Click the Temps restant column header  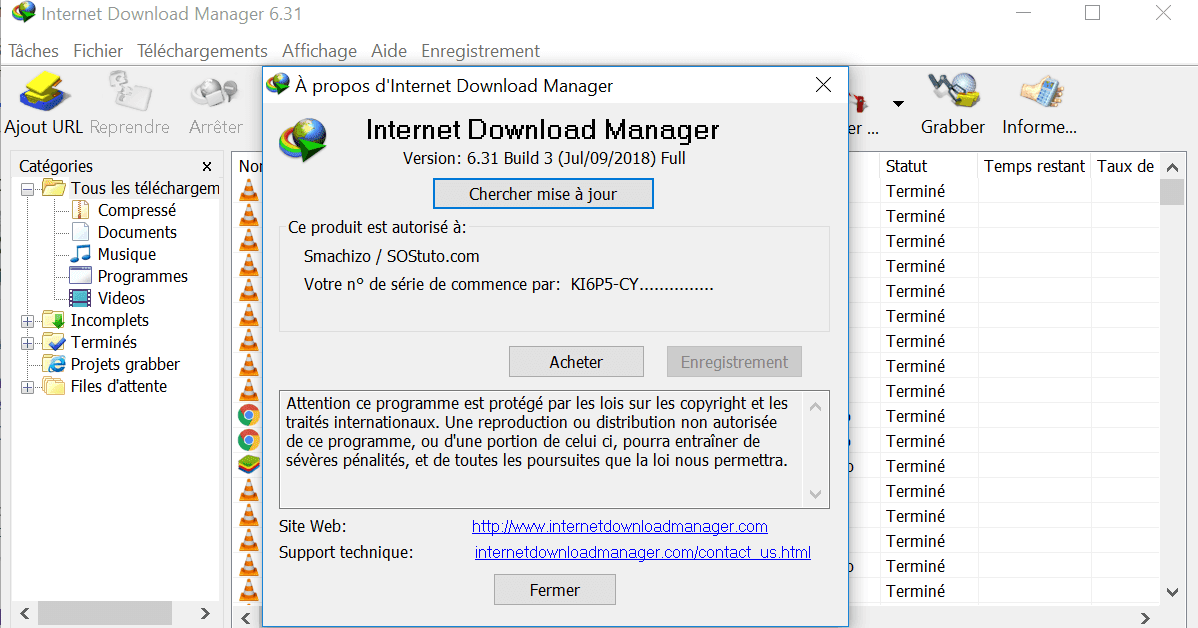[x=1034, y=166]
